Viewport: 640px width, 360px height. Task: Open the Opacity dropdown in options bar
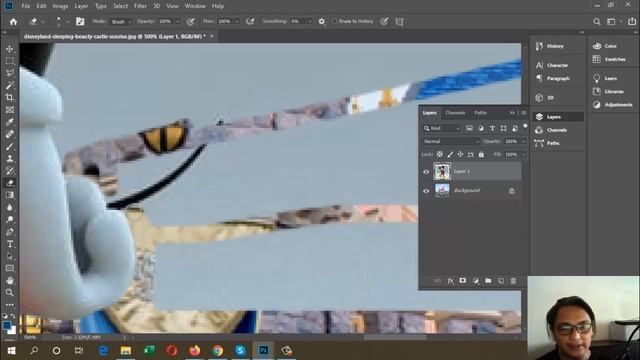pos(178,22)
